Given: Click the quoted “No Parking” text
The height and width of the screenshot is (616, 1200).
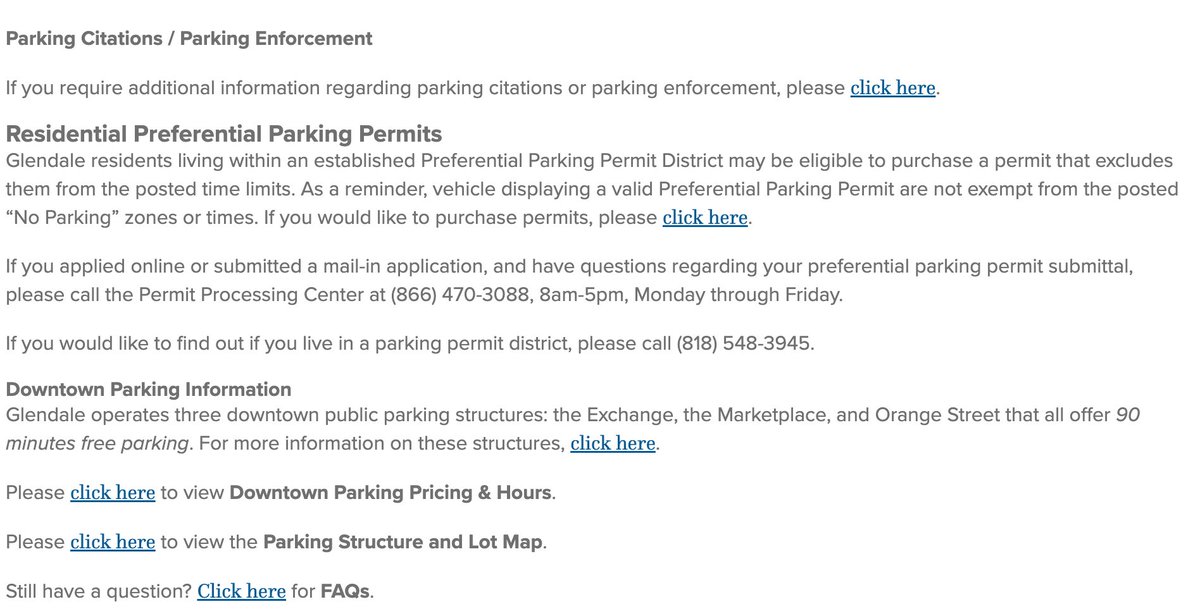Looking at the screenshot, I should pos(64,217).
